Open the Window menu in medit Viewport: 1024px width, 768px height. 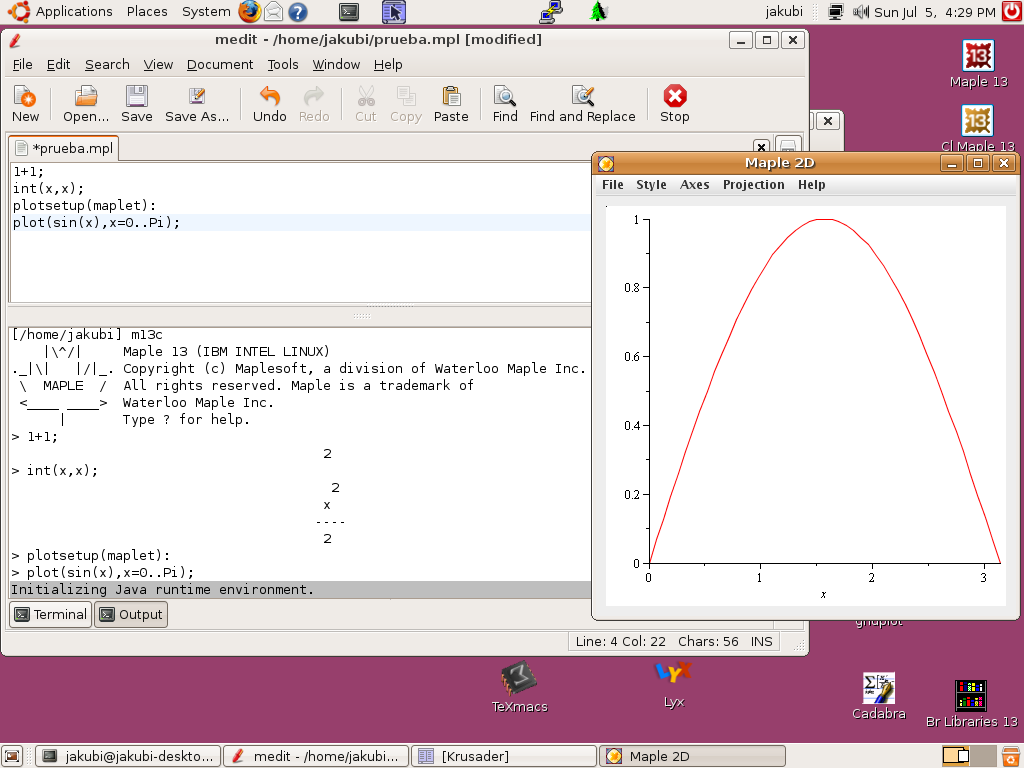(x=336, y=65)
